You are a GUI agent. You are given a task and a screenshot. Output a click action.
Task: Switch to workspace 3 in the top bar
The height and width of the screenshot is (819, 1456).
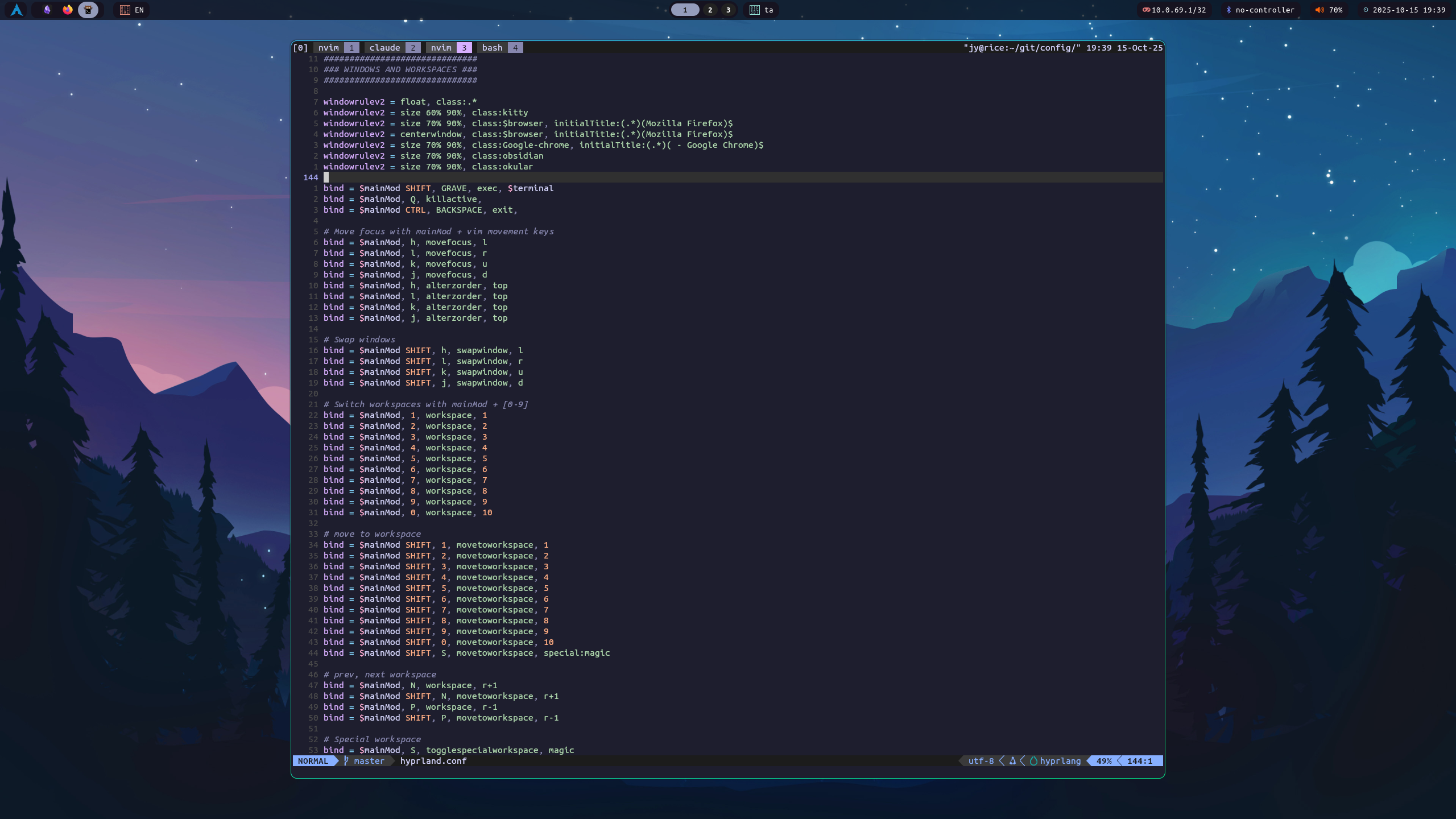click(728, 10)
